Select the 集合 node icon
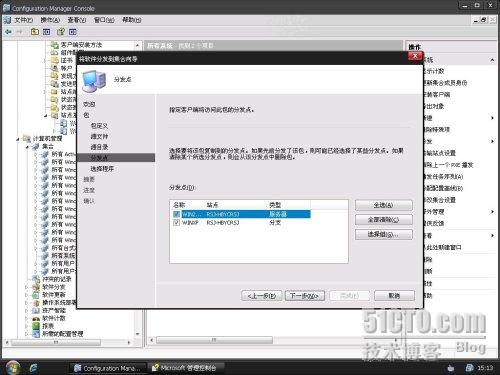Screen dimensions: 500x375 (x=36, y=146)
